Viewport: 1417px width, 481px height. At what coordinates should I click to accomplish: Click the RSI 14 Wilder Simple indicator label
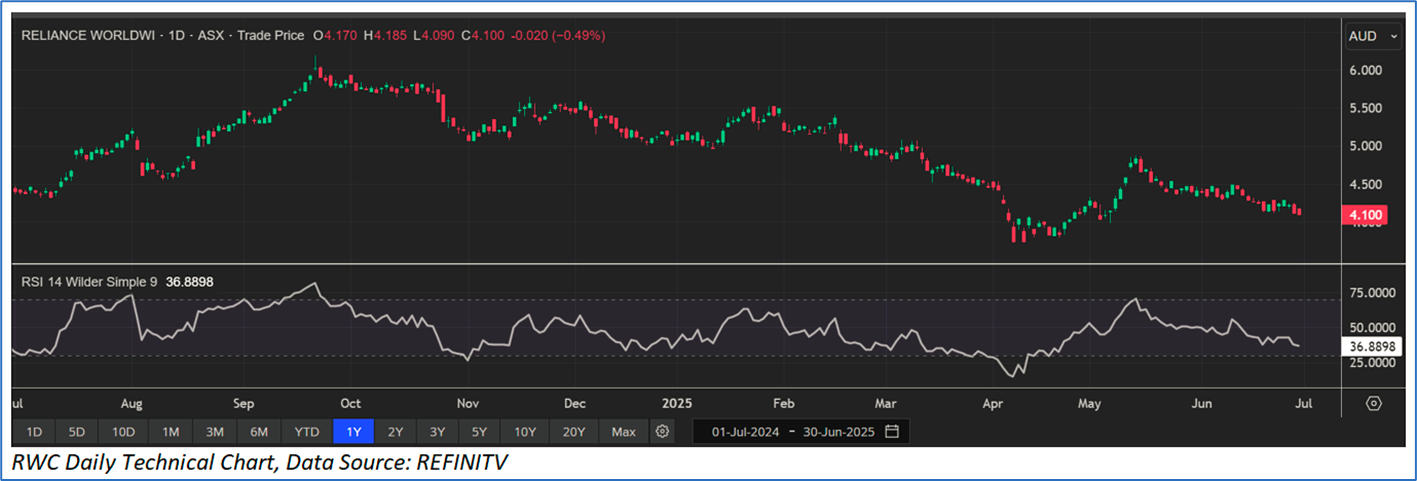tap(90, 282)
